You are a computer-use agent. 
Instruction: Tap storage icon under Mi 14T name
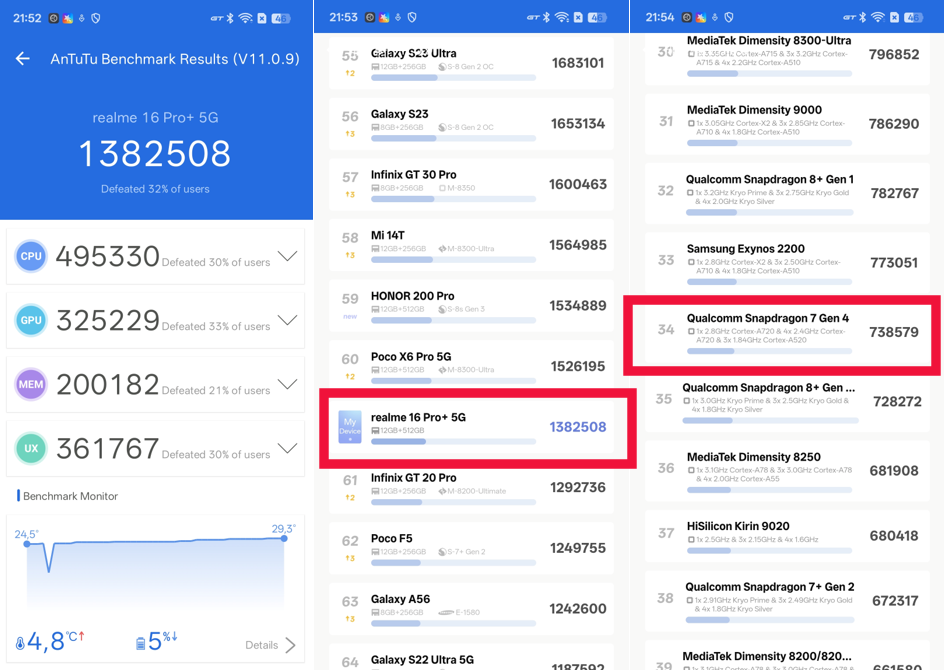[x=375, y=249]
